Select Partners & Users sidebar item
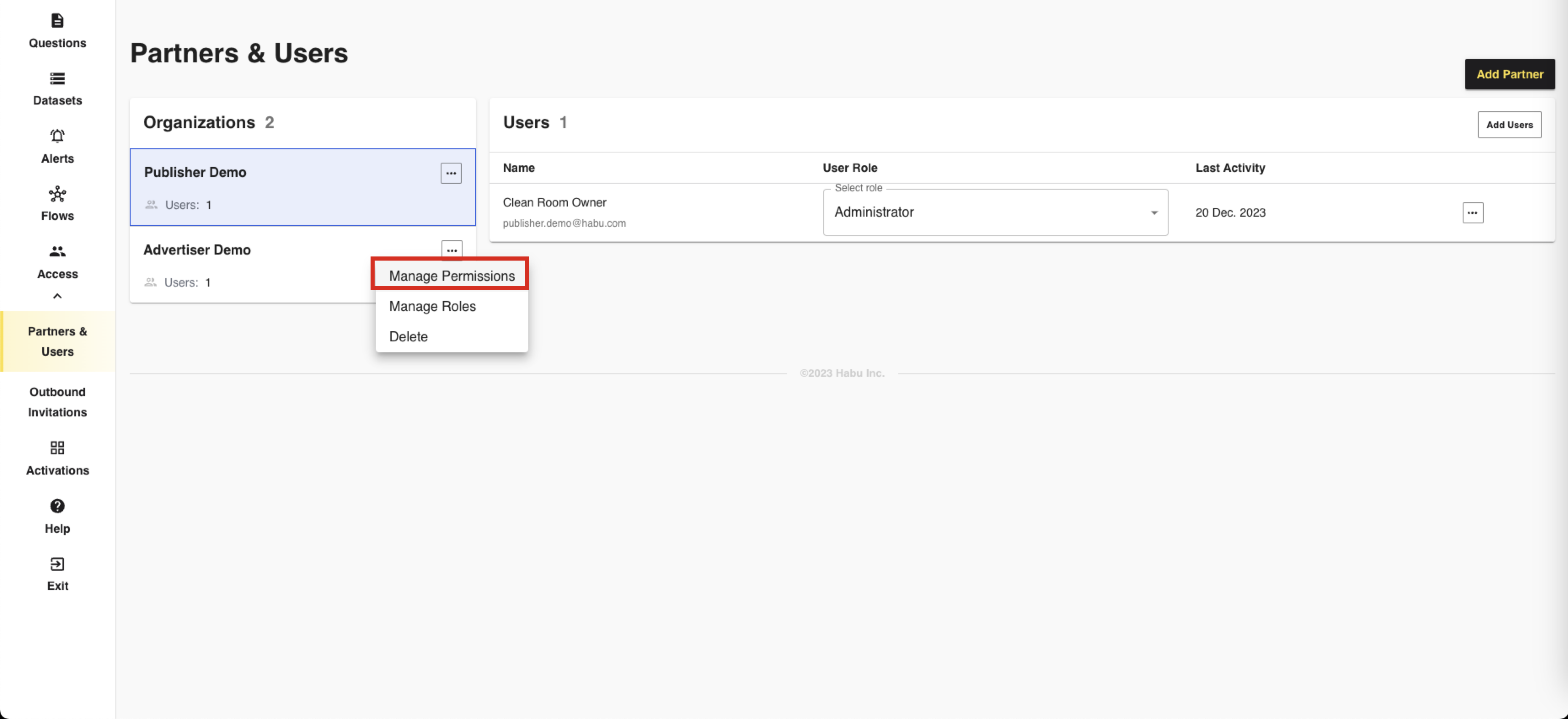 click(x=57, y=341)
